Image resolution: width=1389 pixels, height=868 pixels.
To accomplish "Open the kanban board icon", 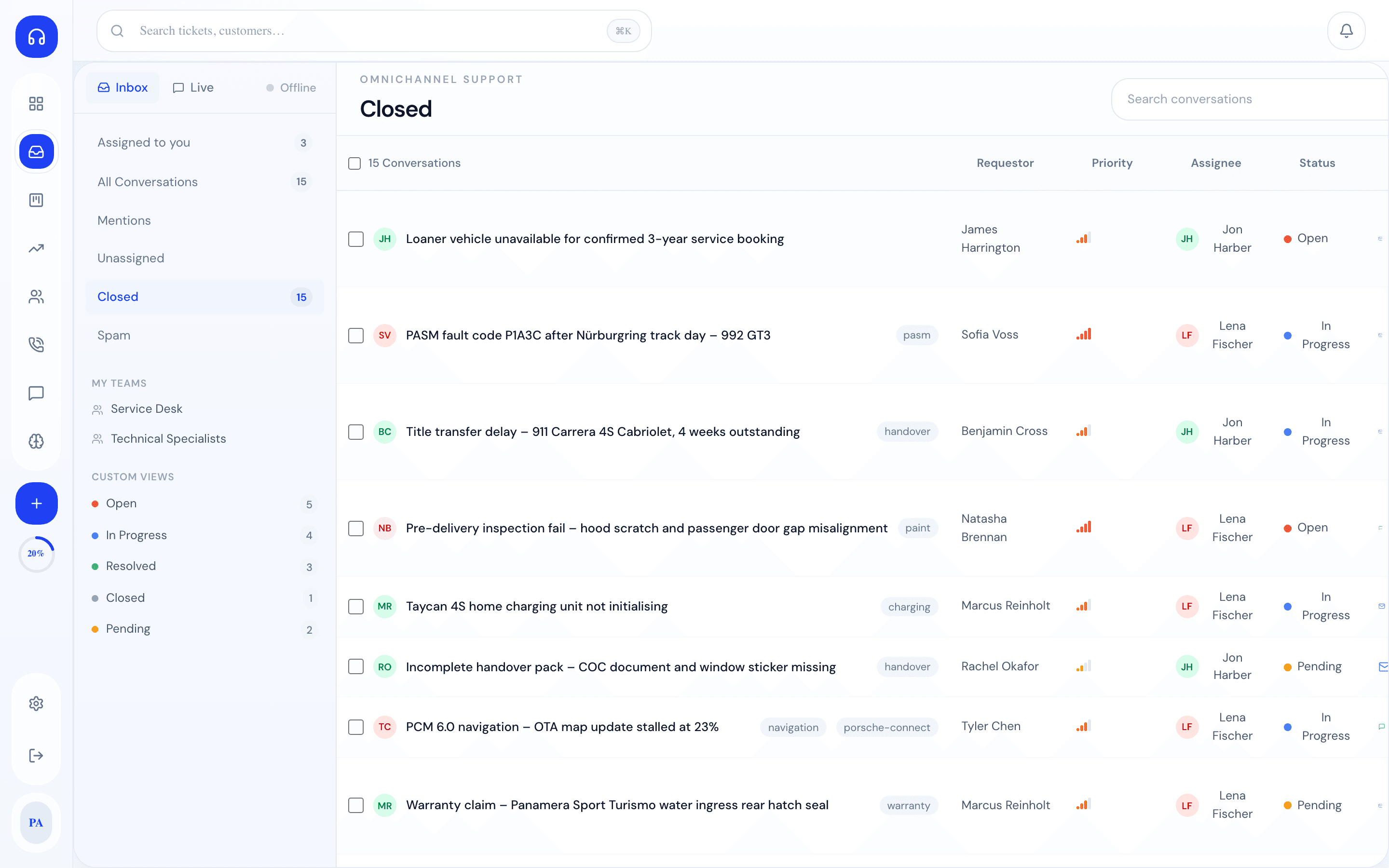I will 36,200.
